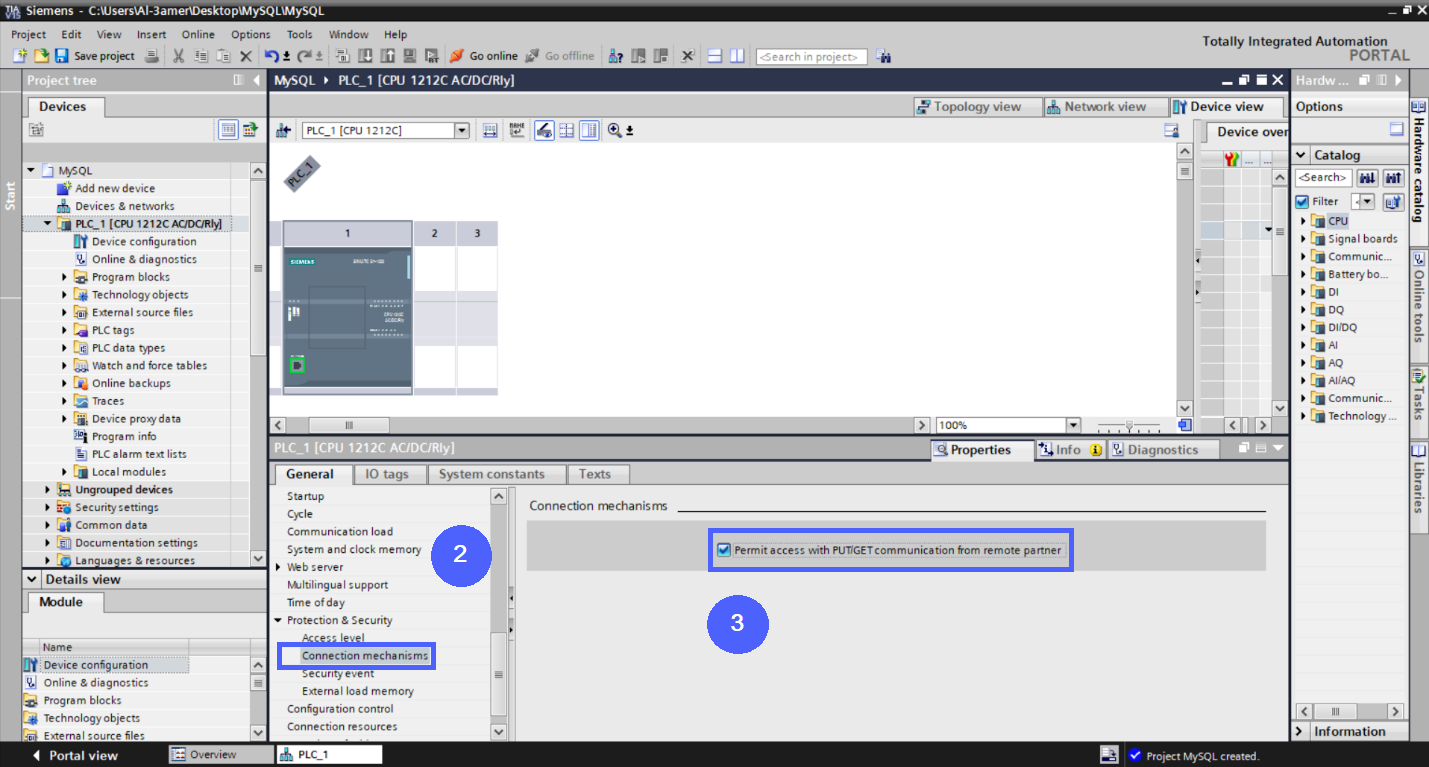Select Online & diagnostics in project tree

click(x=144, y=259)
